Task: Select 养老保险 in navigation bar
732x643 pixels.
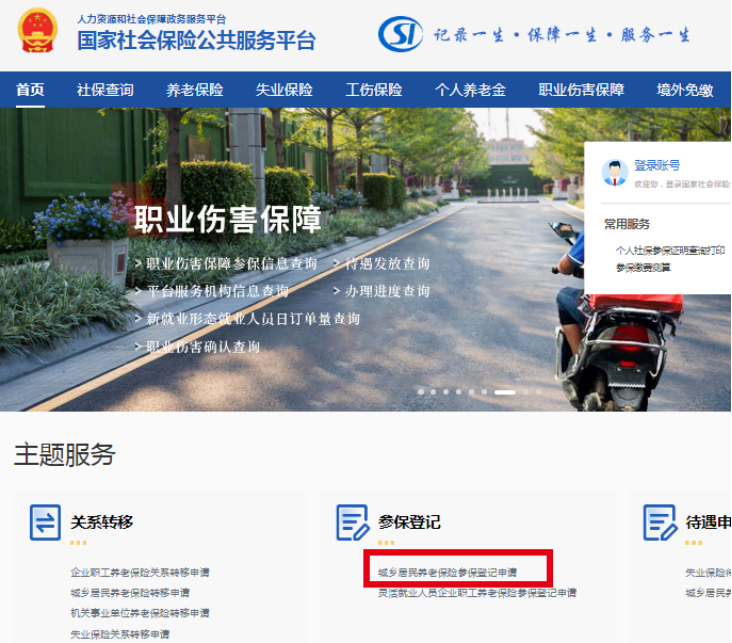Action: coord(195,90)
